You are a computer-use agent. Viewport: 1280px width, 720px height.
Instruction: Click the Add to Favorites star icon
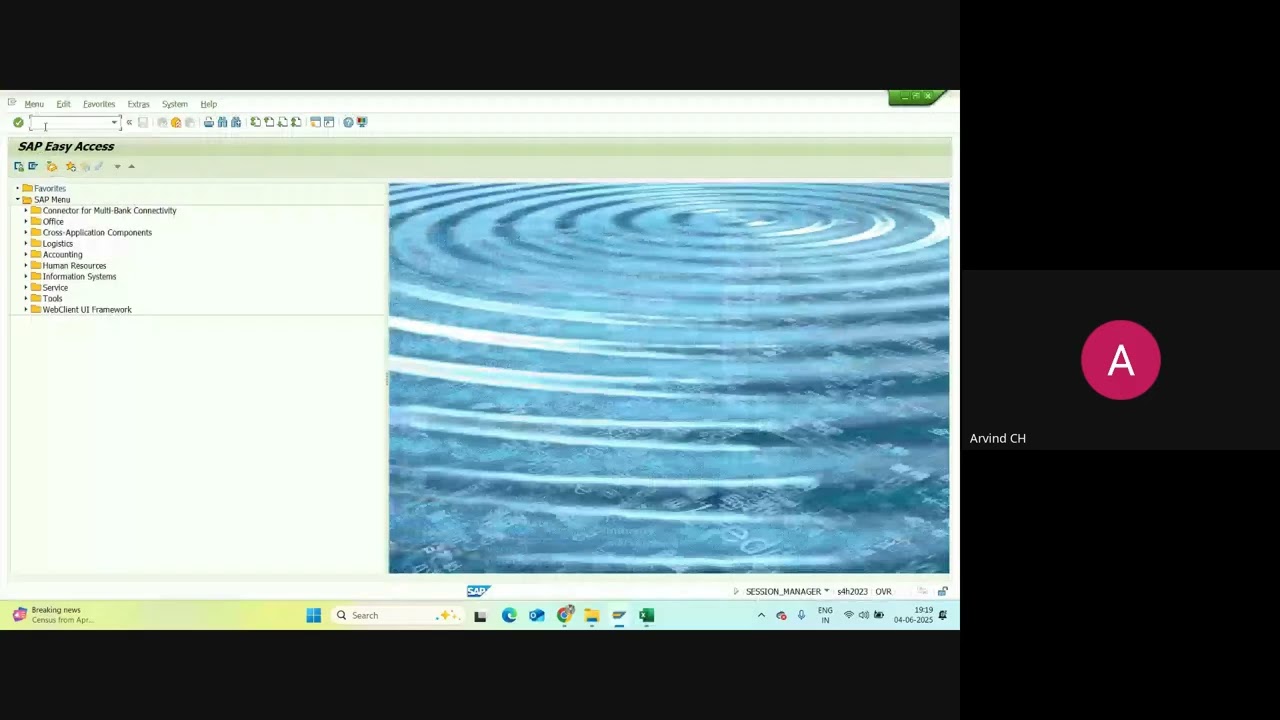[x=70, y=166]
